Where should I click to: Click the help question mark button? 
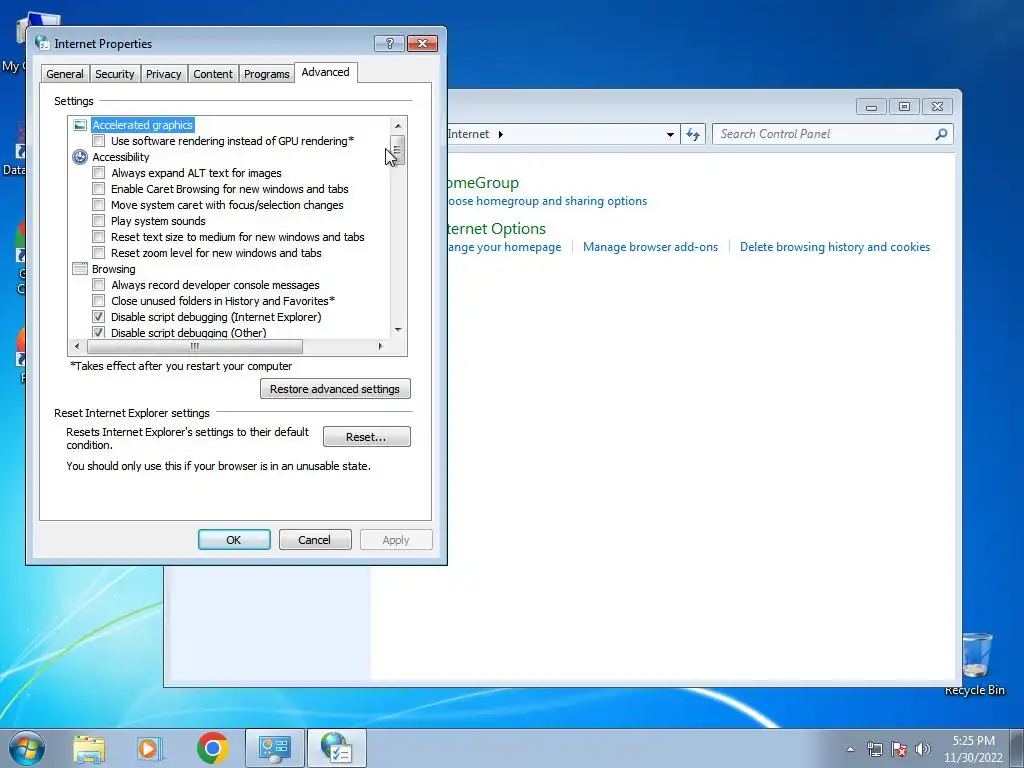point(389,43)
